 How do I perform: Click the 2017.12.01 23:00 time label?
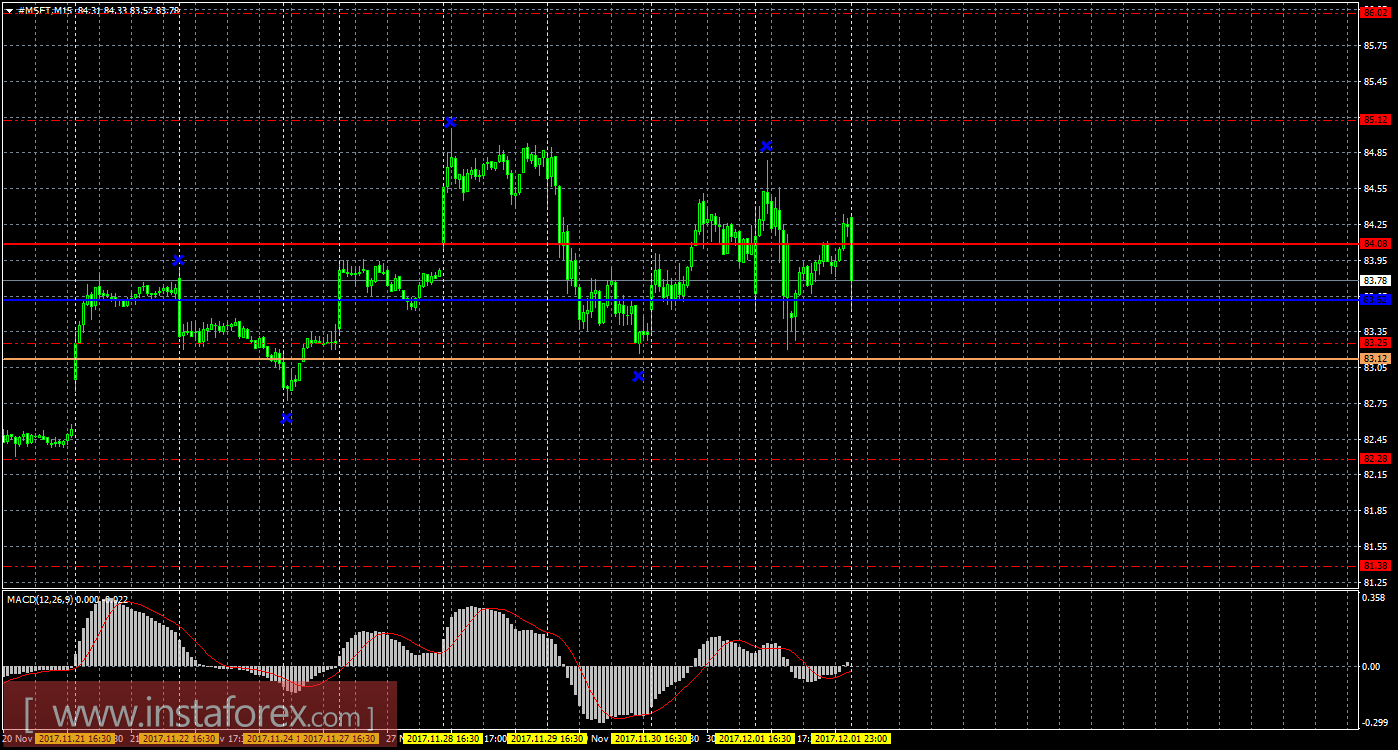click(851, 739)
